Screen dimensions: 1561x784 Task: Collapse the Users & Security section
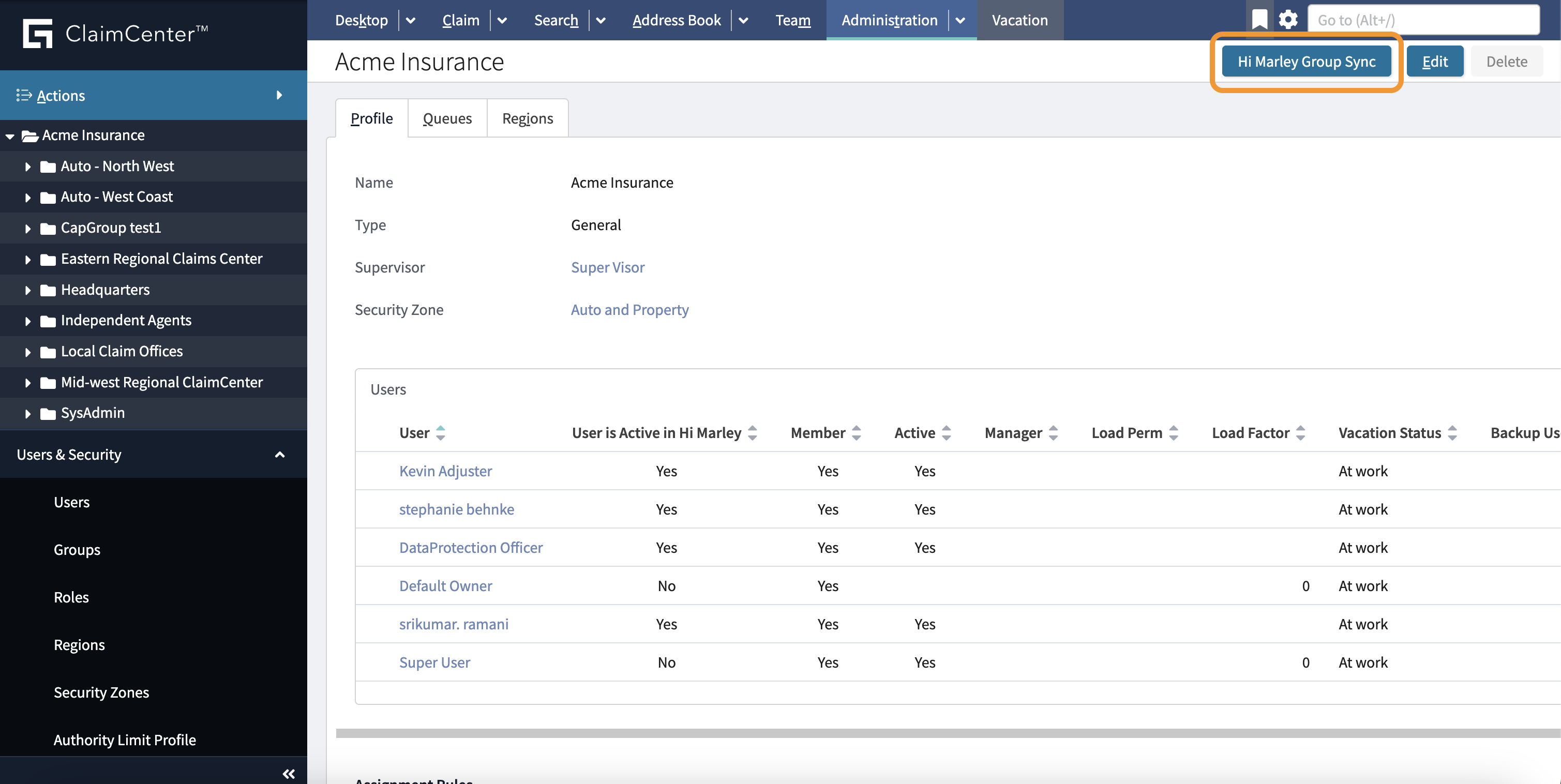click(279, 454)
